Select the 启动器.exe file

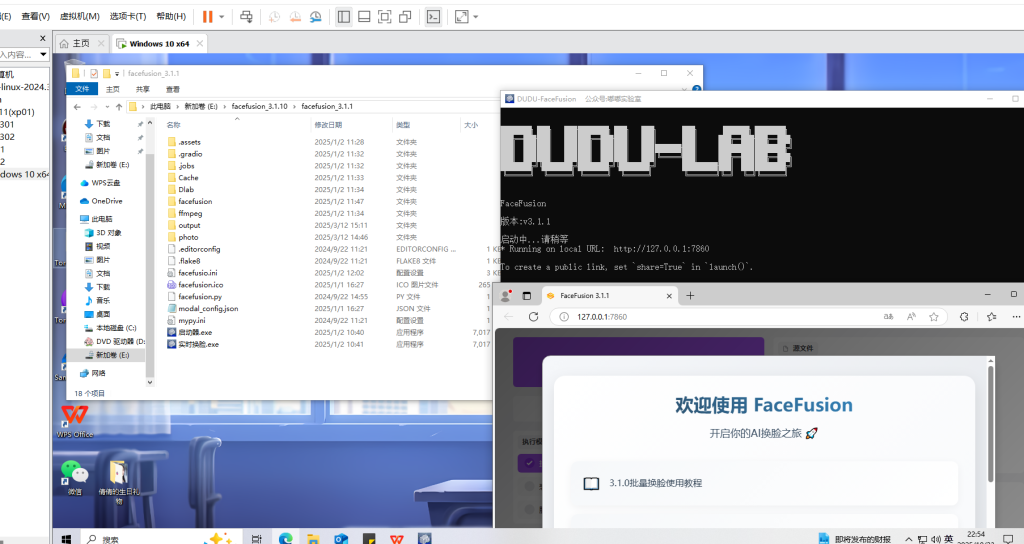tap(195, 331)
